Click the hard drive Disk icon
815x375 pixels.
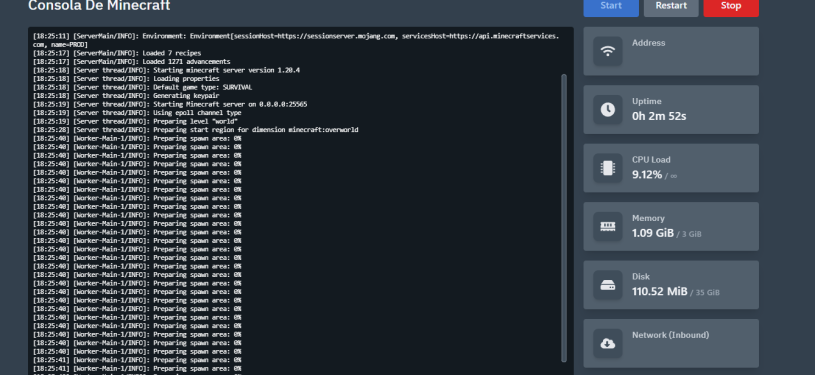pos(608,285)
